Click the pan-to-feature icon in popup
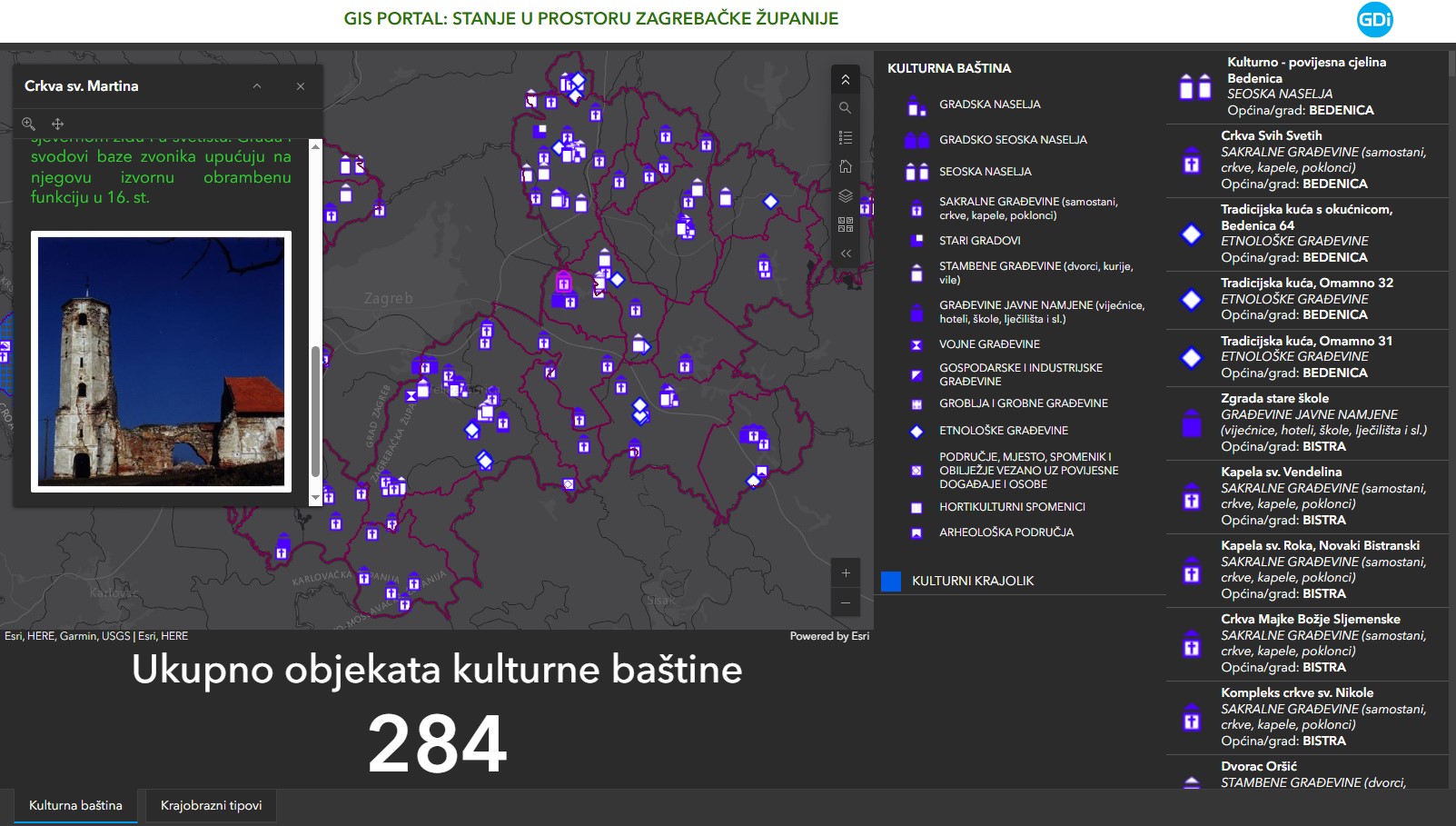 point(57,124)
